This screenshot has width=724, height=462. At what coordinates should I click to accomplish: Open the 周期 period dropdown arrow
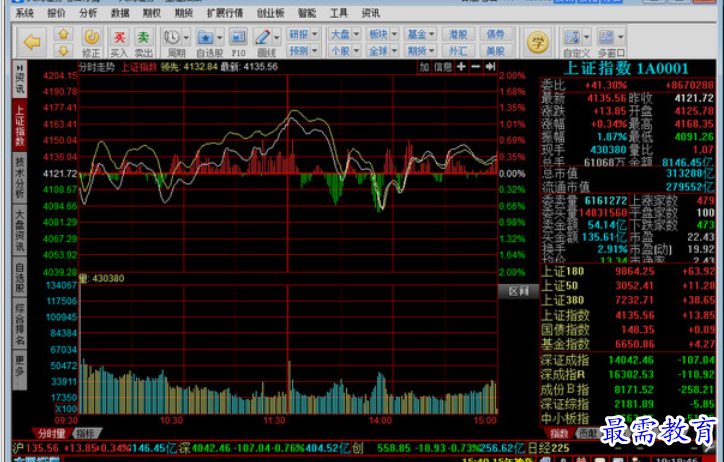pos(186,37)
